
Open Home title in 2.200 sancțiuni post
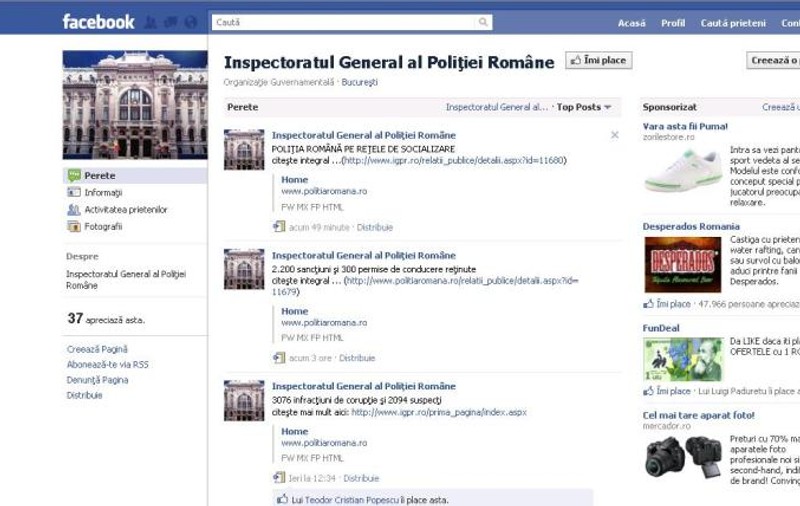(294, 311)
